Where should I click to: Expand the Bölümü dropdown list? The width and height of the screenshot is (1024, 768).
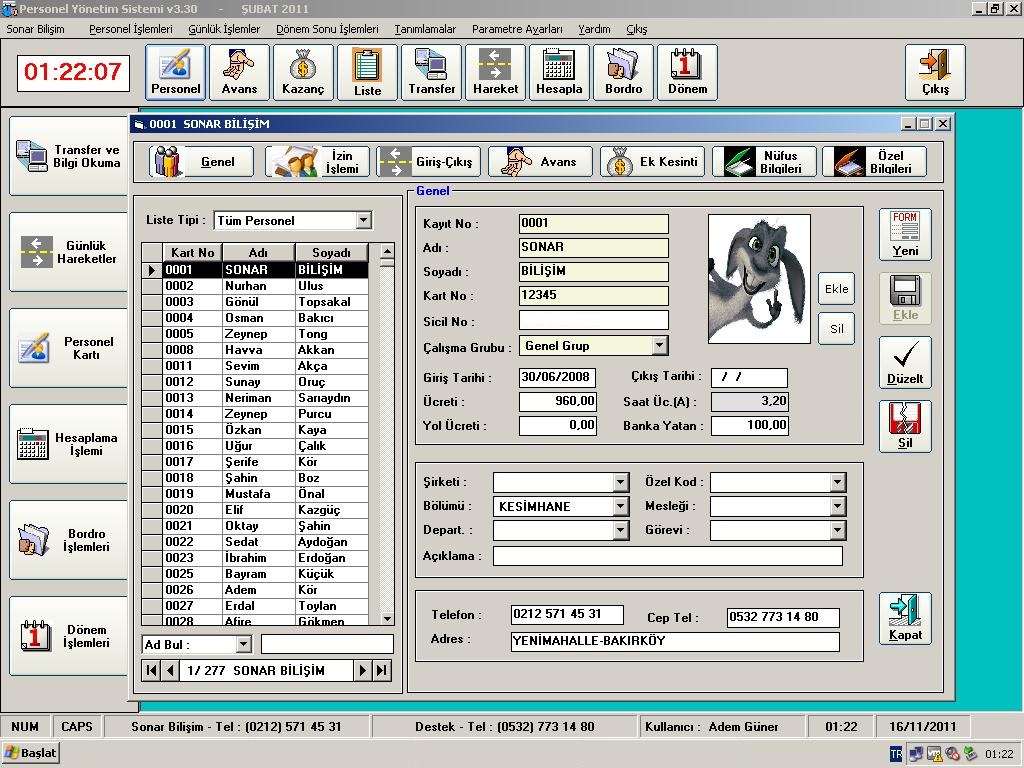pos(620,507)
